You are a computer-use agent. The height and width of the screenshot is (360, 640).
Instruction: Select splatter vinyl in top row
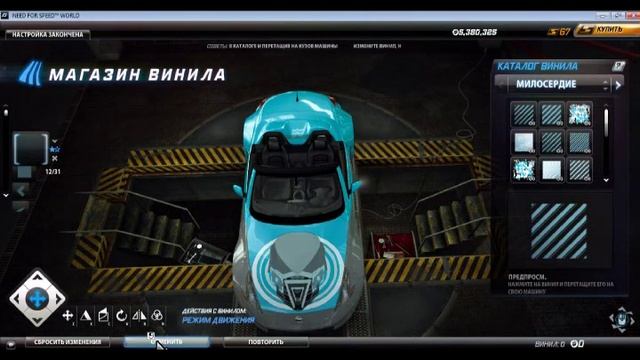coord(580,114)
